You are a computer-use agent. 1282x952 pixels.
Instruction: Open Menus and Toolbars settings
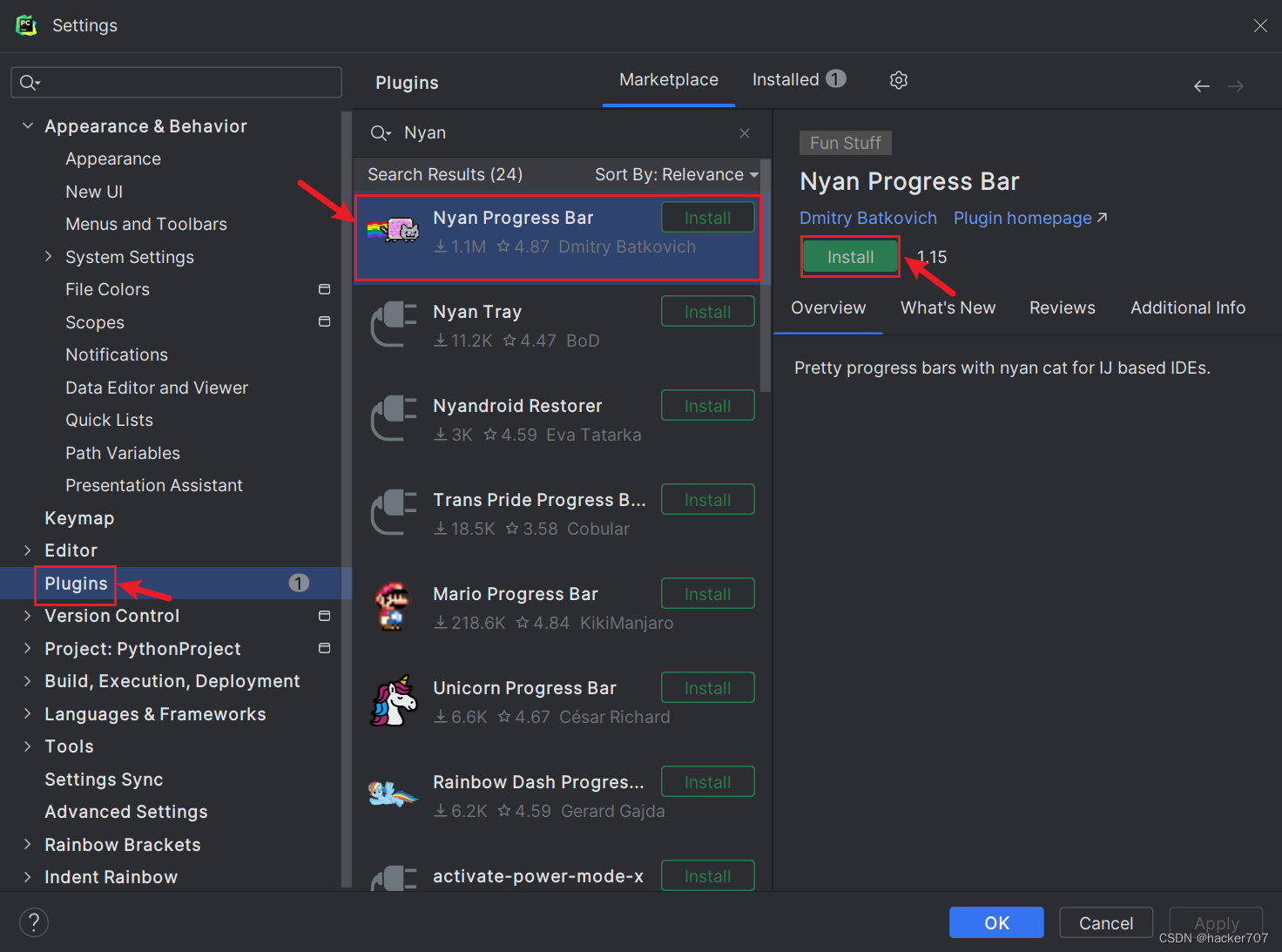click(x=146, y=225)
